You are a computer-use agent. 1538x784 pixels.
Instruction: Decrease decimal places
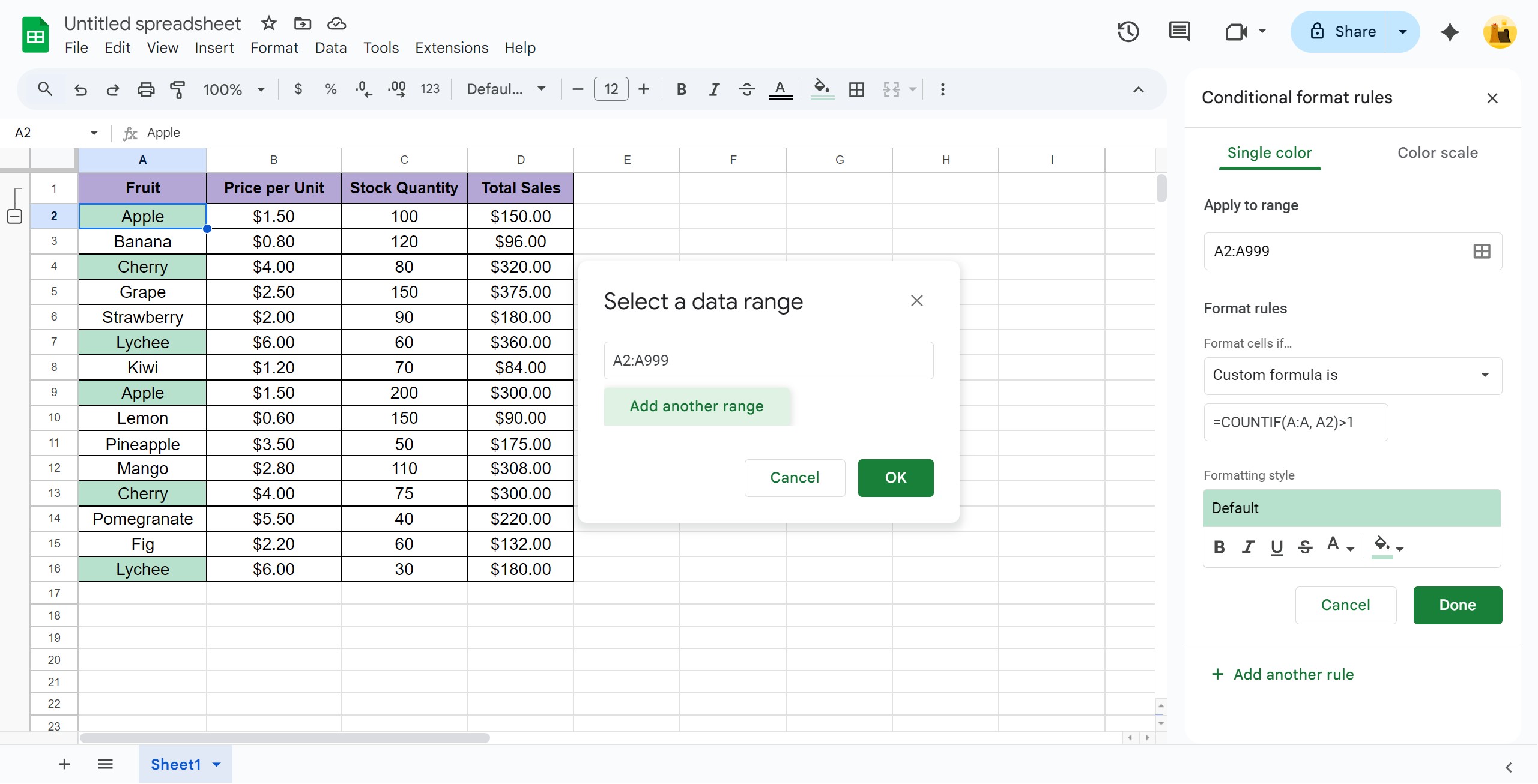[363, 89]
